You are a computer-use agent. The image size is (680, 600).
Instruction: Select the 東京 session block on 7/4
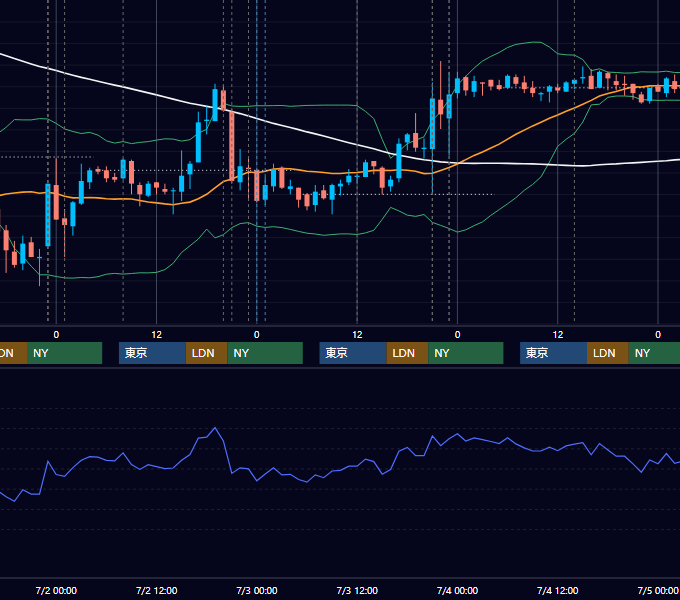pyautogui.click(x=553, y=353)
